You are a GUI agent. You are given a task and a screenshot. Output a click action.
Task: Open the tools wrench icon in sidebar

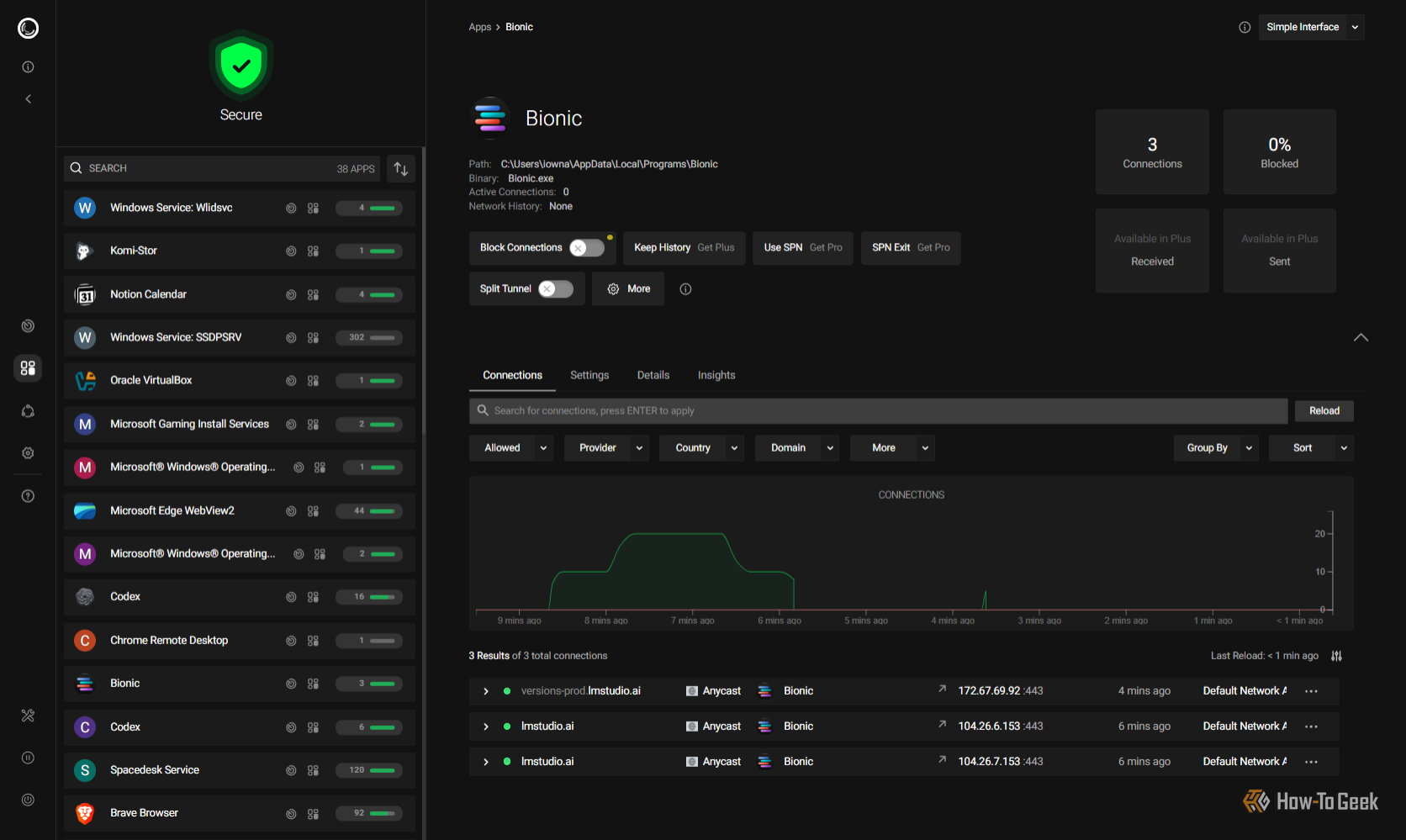28,716
